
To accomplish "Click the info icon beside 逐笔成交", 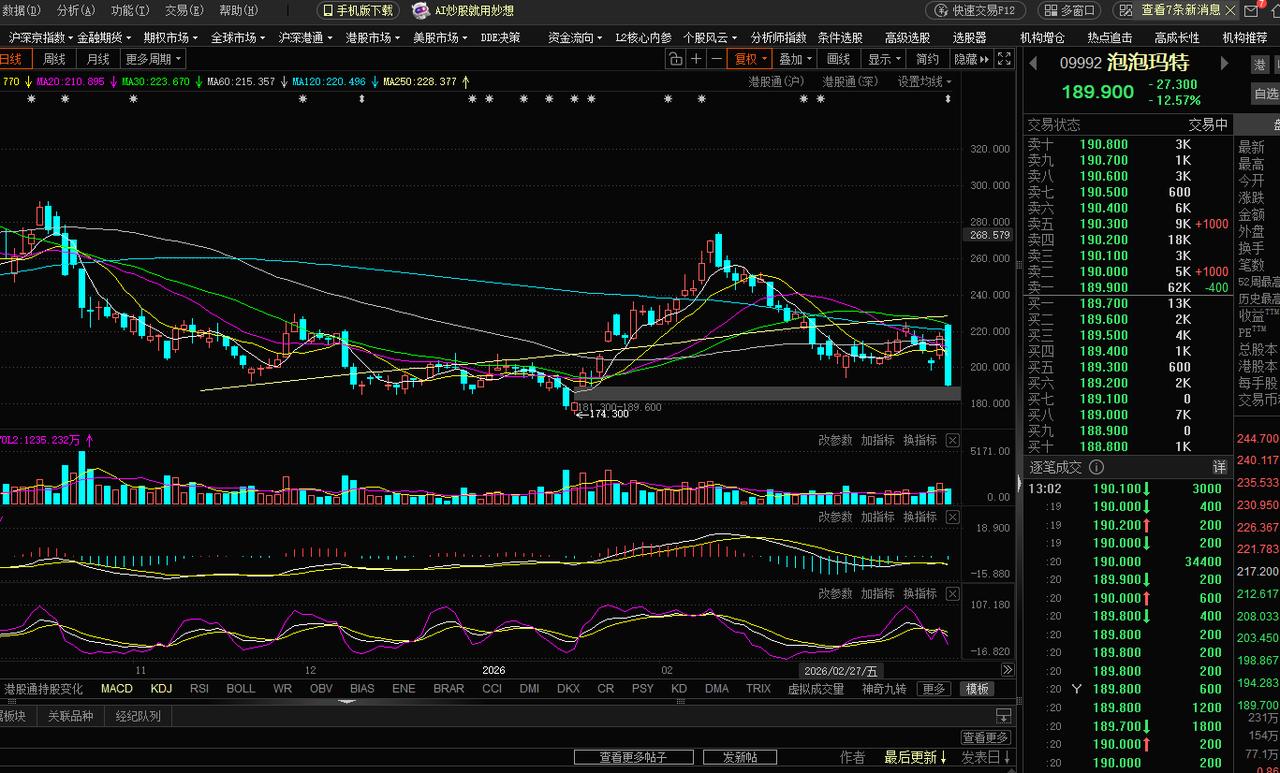I will [1096, 467].
